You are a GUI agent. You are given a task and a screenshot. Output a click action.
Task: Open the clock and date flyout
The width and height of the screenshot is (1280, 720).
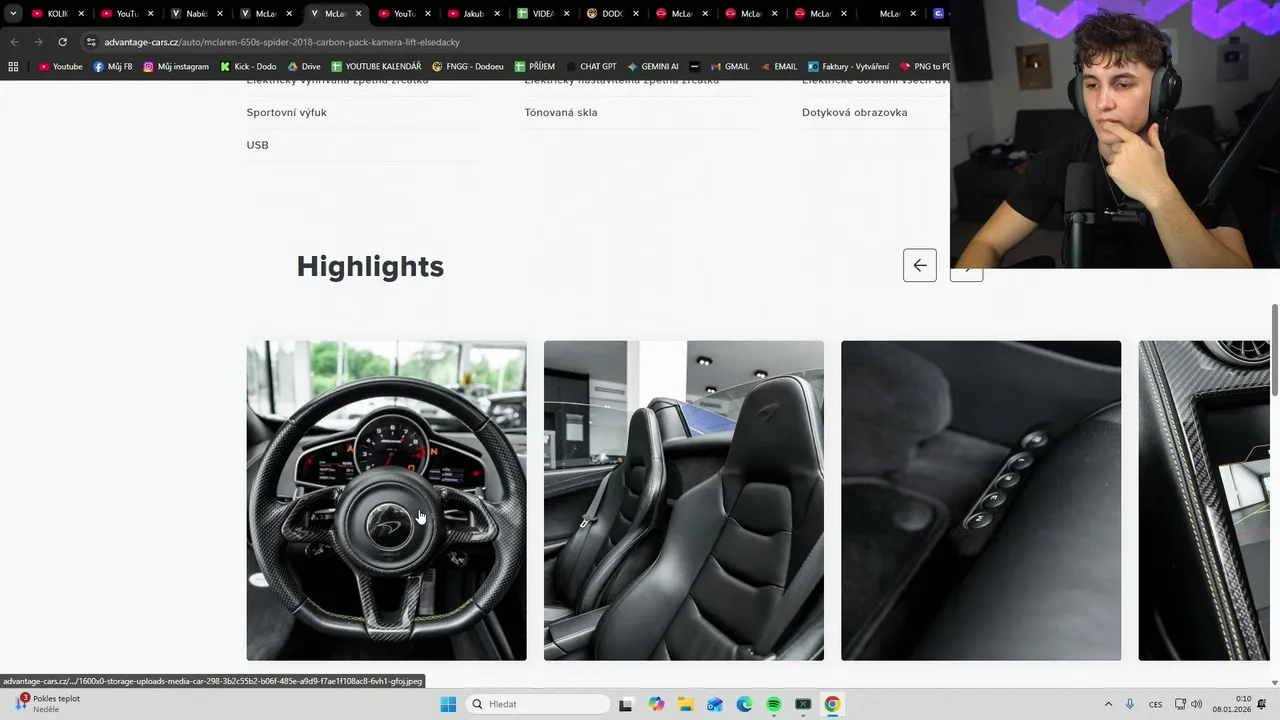(x=1231, y=704)
